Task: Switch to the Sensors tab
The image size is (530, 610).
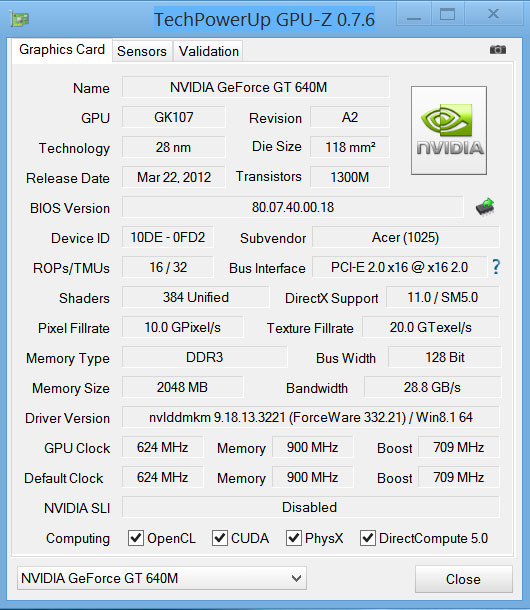Action: tap(142, 51)
